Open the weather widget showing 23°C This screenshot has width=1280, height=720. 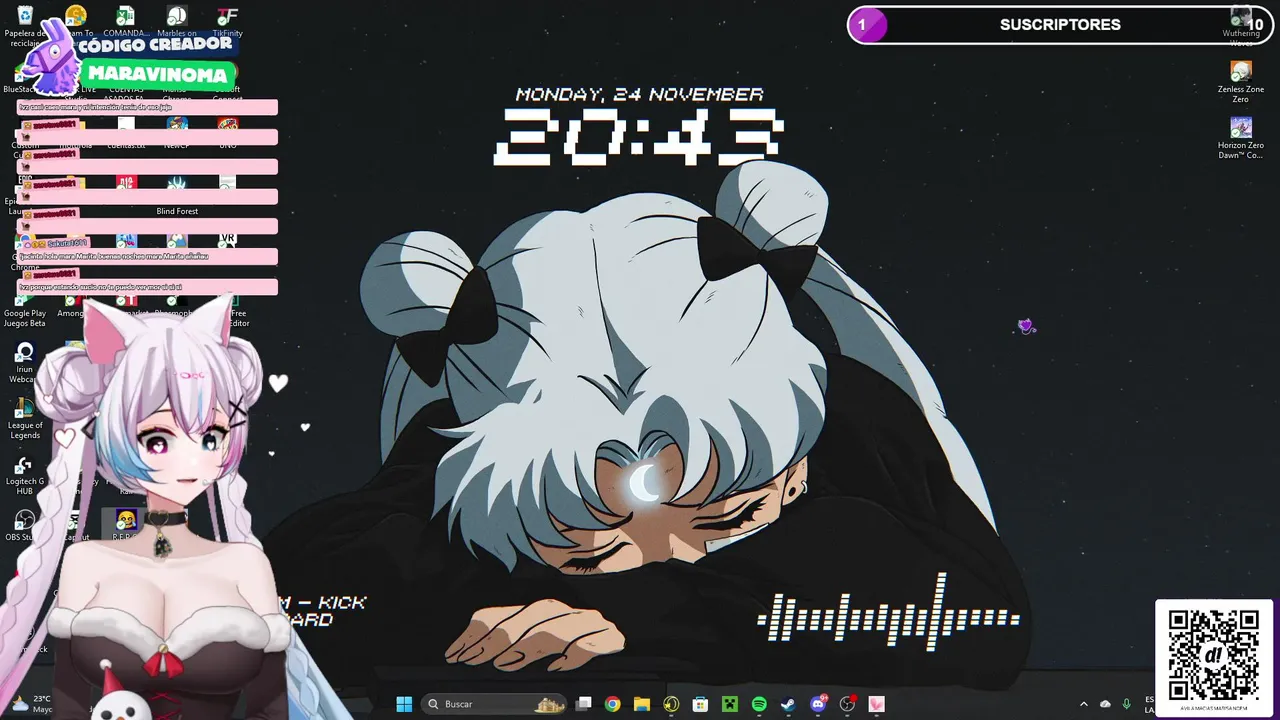[30, 704]
